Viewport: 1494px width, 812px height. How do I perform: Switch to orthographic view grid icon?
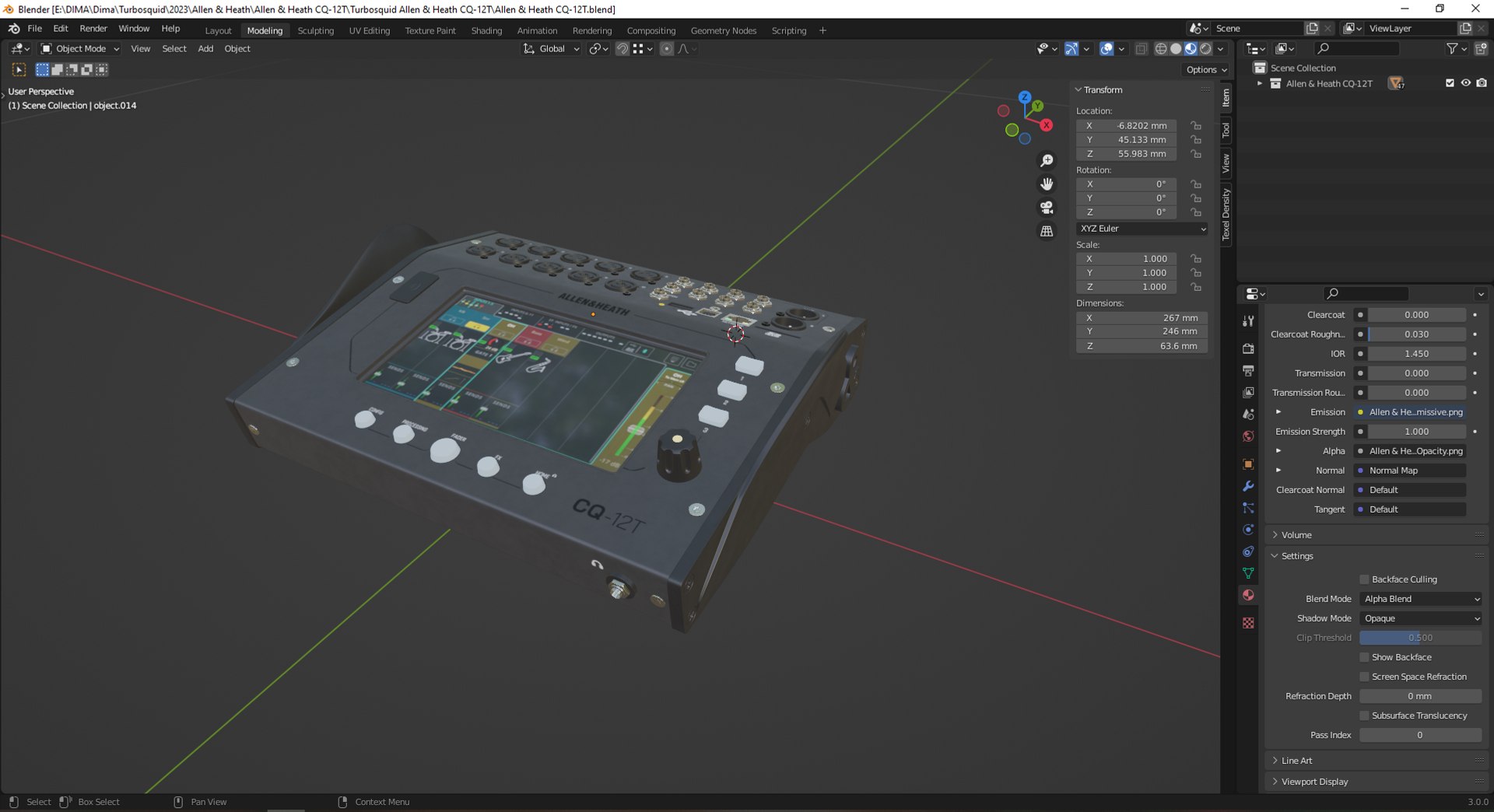1047,231
